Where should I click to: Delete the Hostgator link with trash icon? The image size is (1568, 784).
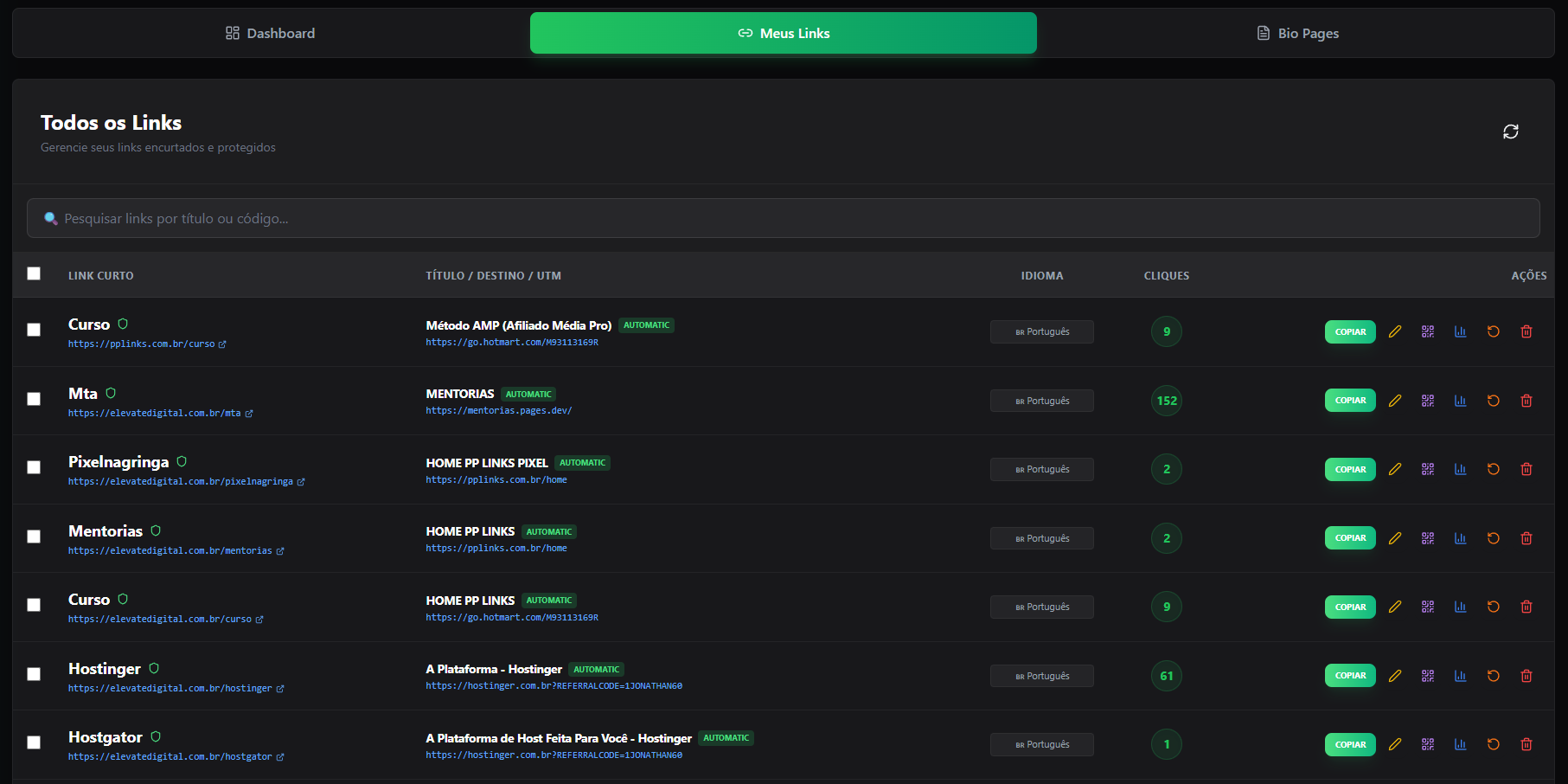point(1526,744)
